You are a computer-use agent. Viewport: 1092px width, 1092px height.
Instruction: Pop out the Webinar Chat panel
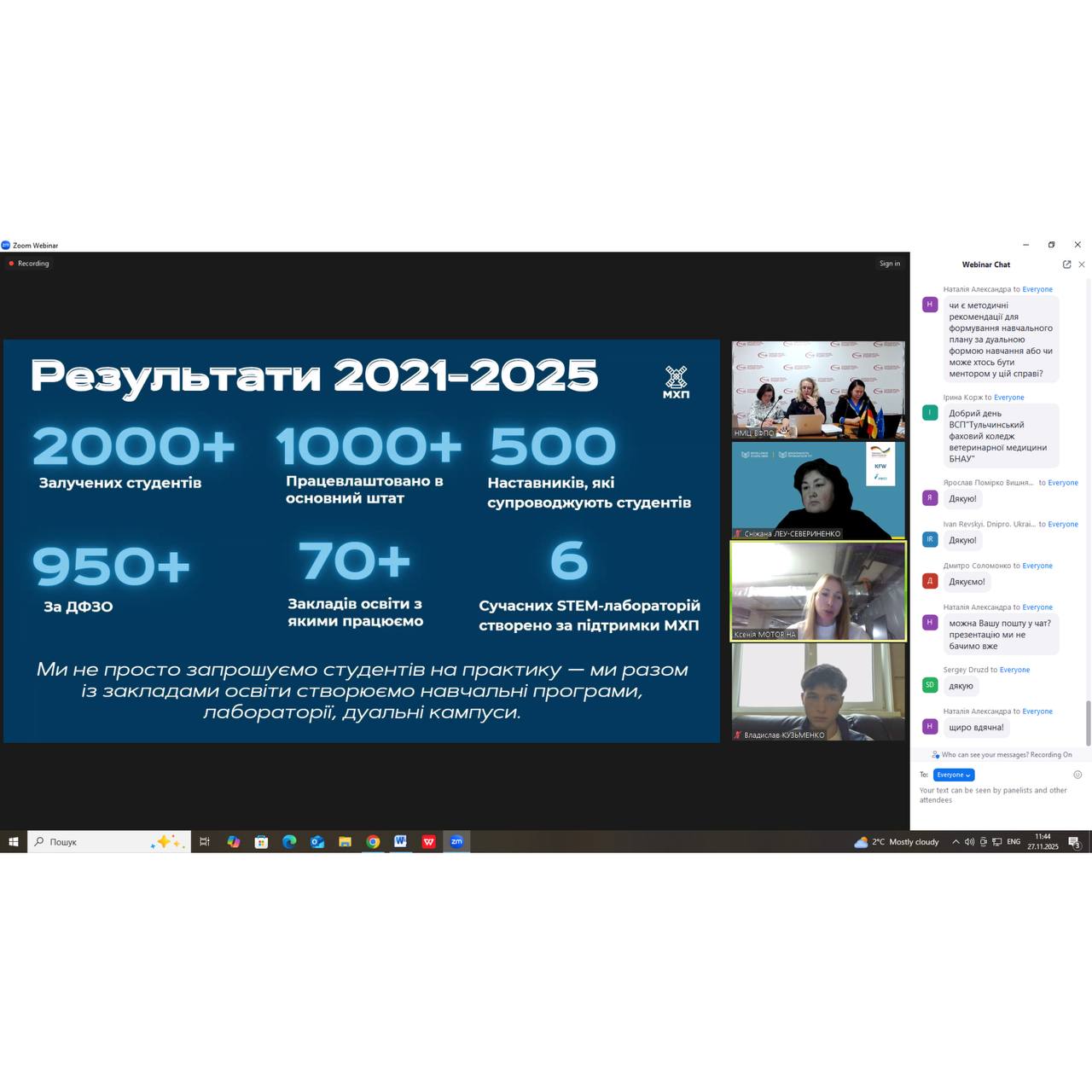click(1066, 264)
